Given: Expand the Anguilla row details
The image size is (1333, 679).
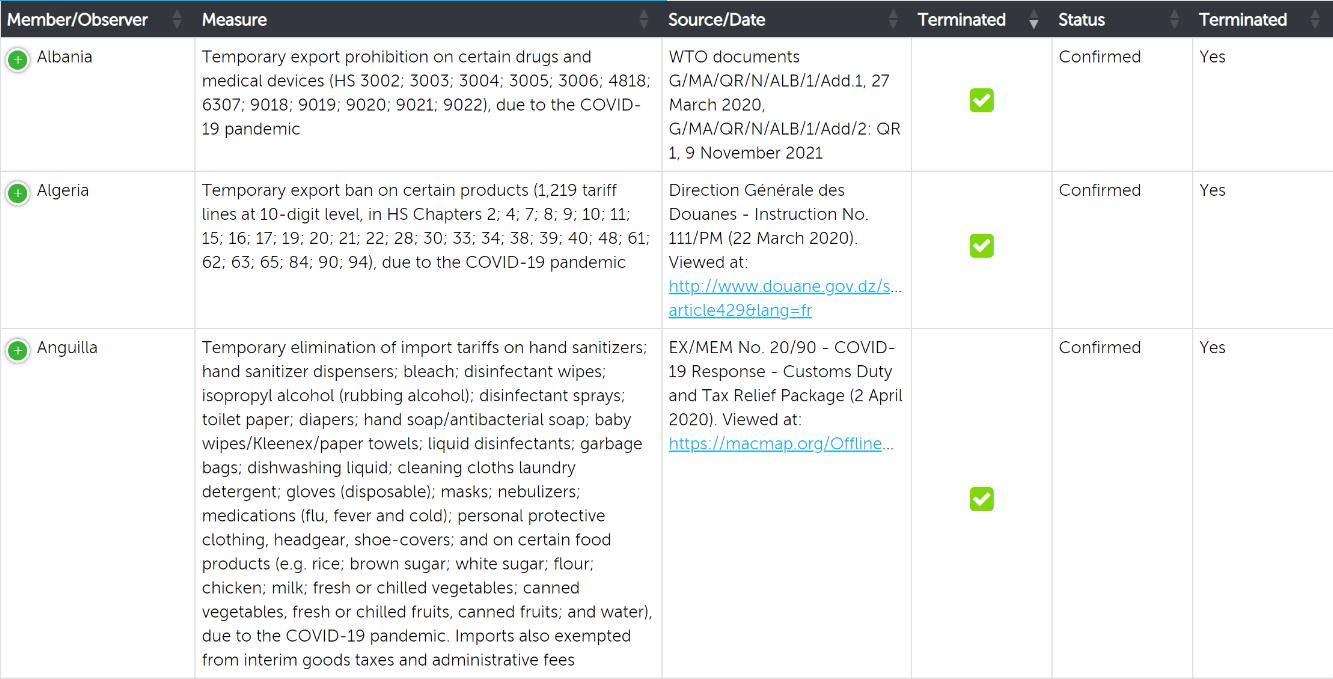Looking at the screenshot, I should (x=17, y=350).
